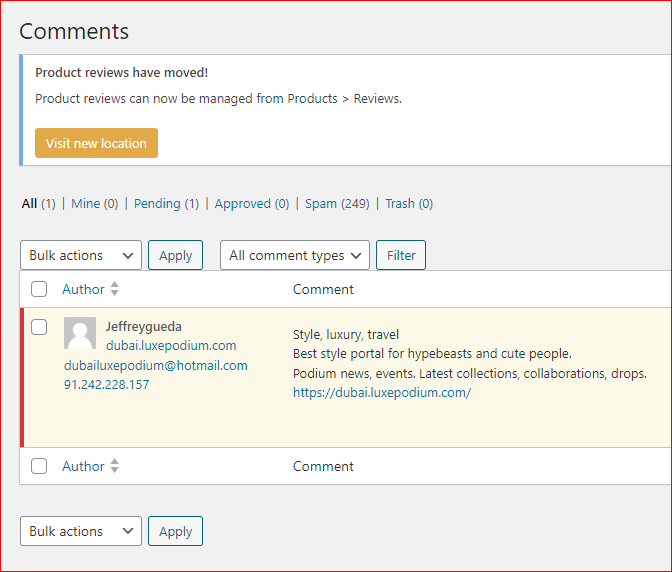Show the Approved comments view

click(242, 203)
